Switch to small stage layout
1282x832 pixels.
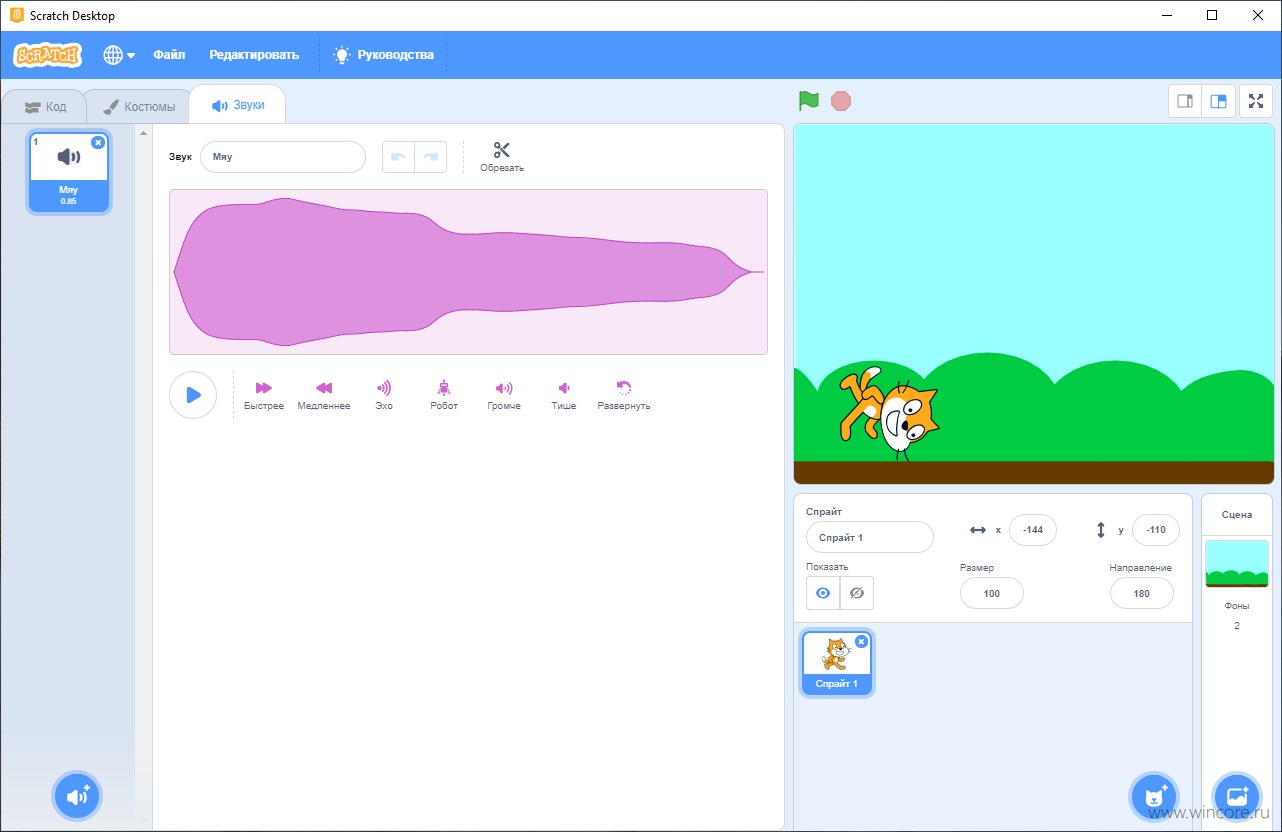(1185, 101)
